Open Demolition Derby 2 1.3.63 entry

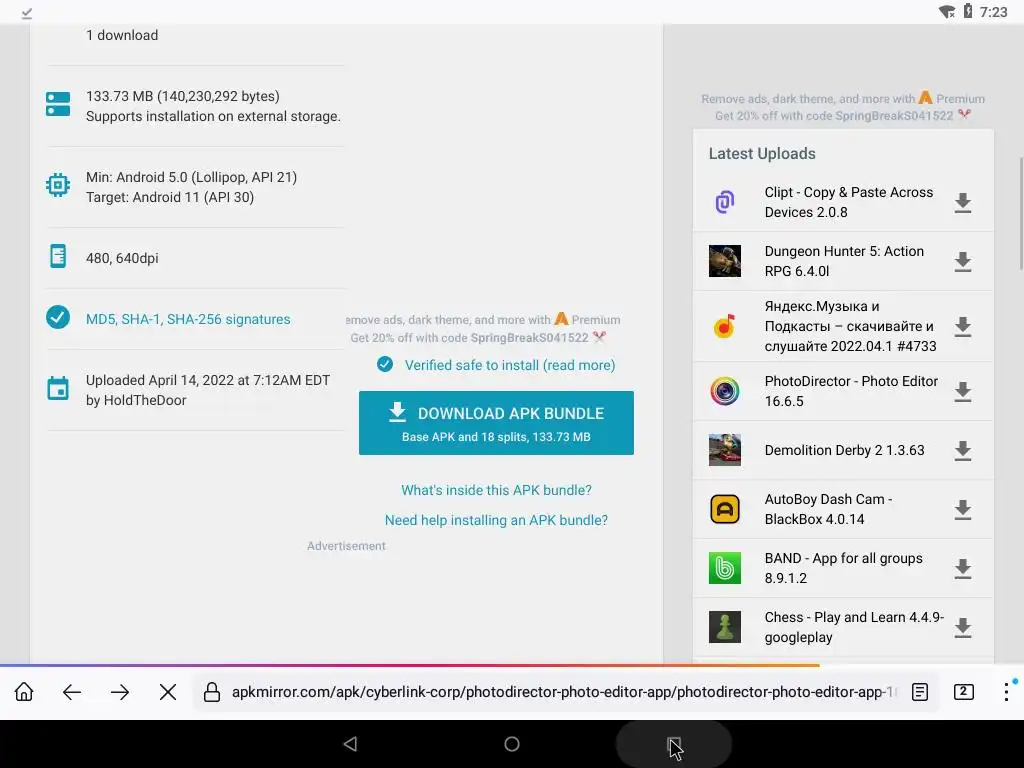point(844,450)
